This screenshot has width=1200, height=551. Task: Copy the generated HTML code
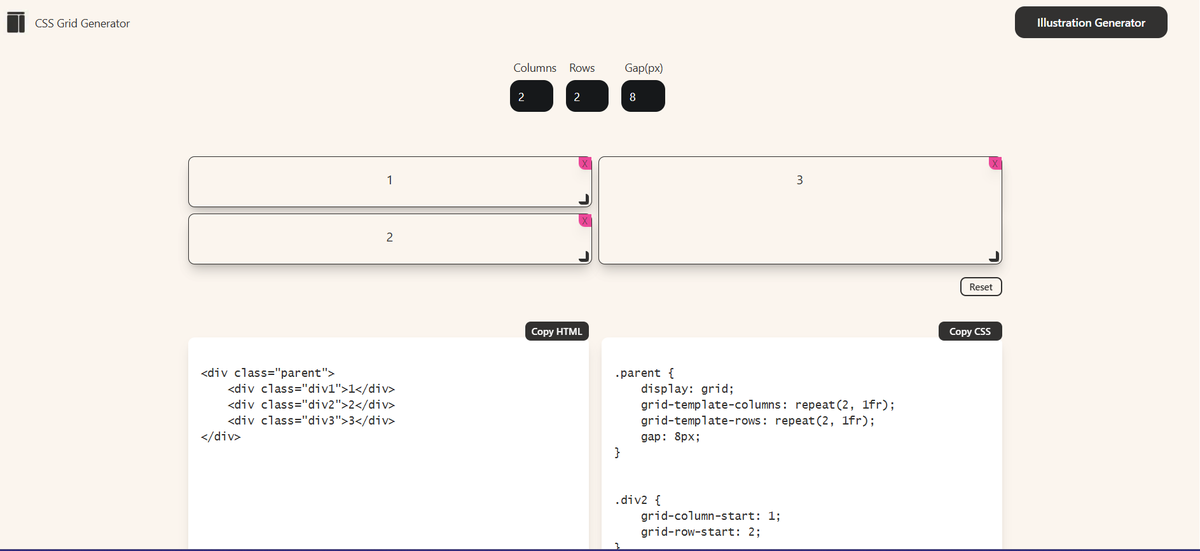[557, 331]
